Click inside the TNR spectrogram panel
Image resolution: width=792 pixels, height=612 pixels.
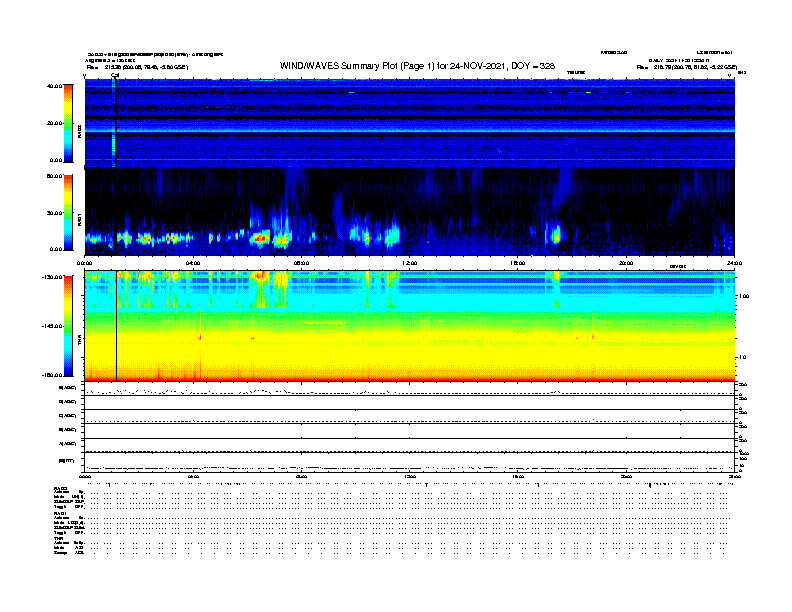pos(410,326)
